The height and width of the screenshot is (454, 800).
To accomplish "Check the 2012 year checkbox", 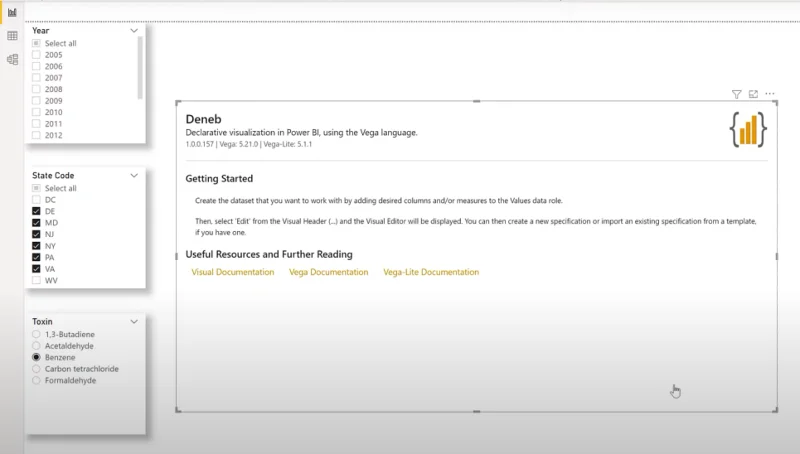I will coord(36,135).
